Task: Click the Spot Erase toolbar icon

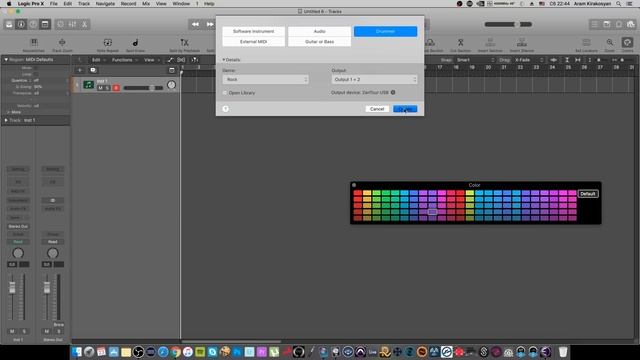Action: coord(136,42)
